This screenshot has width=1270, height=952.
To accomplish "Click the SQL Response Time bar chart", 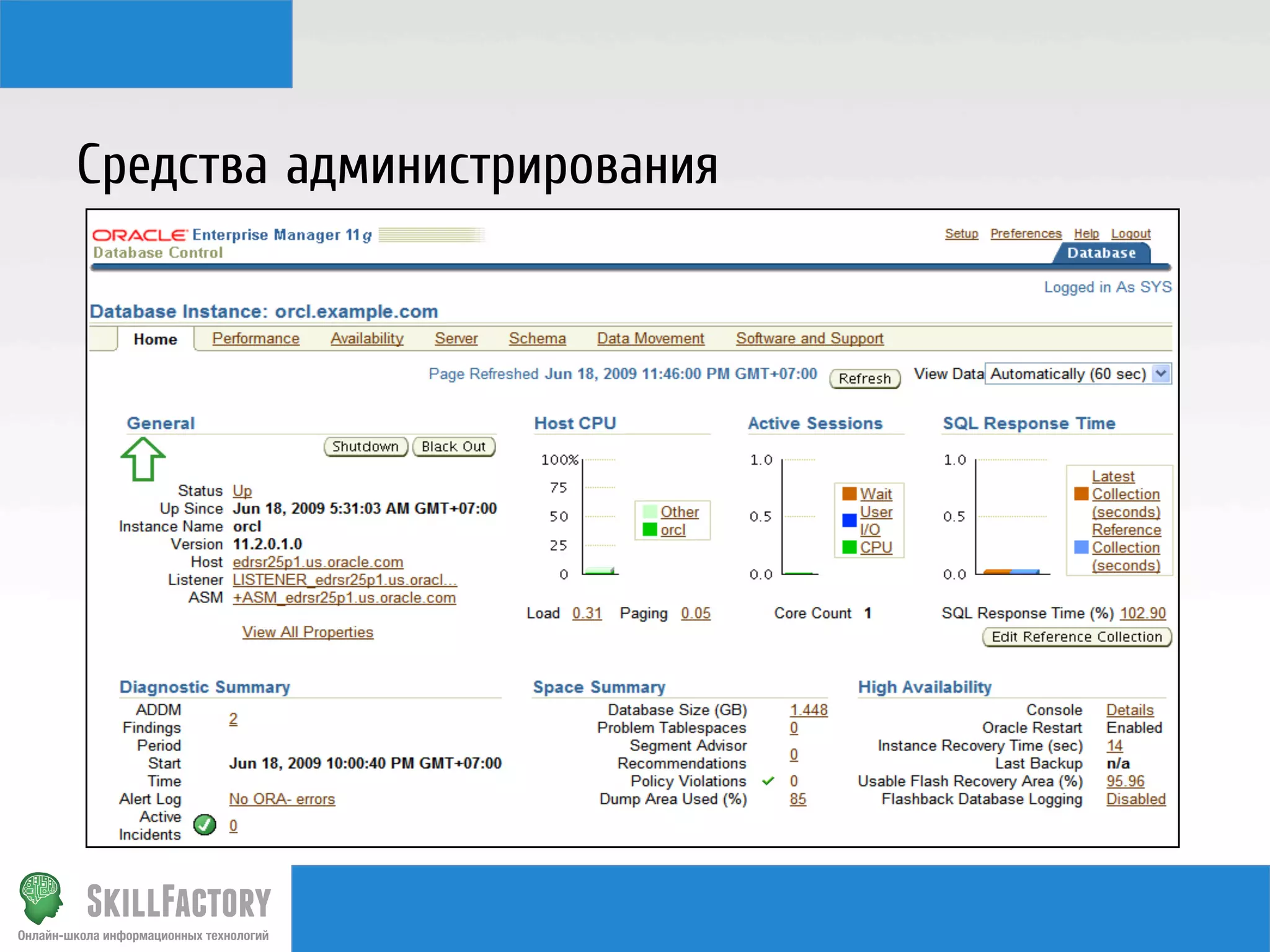I will [997, 516].
